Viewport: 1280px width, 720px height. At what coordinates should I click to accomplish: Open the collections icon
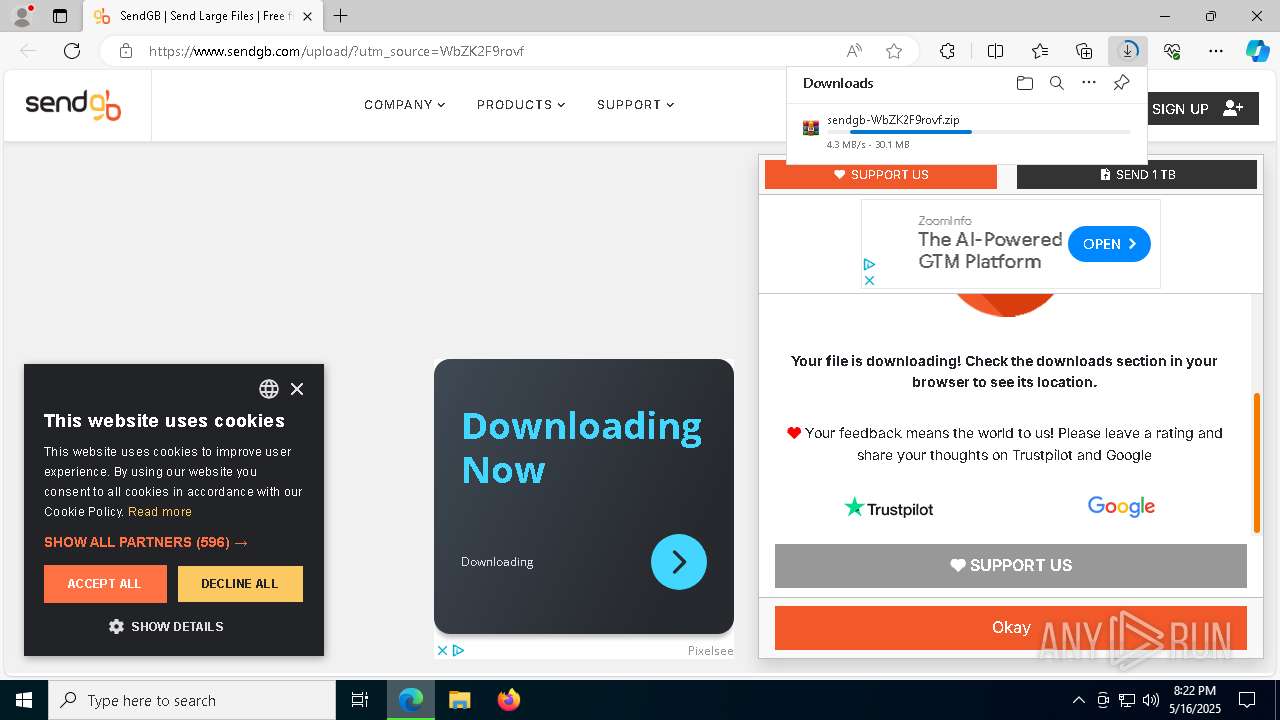1084,51
